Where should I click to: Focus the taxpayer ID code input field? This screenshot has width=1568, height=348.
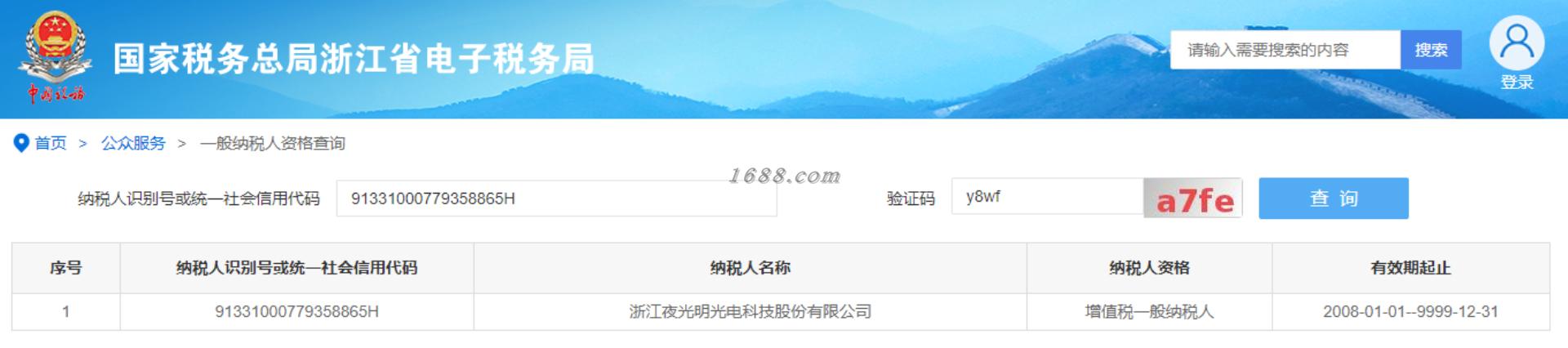556,199
